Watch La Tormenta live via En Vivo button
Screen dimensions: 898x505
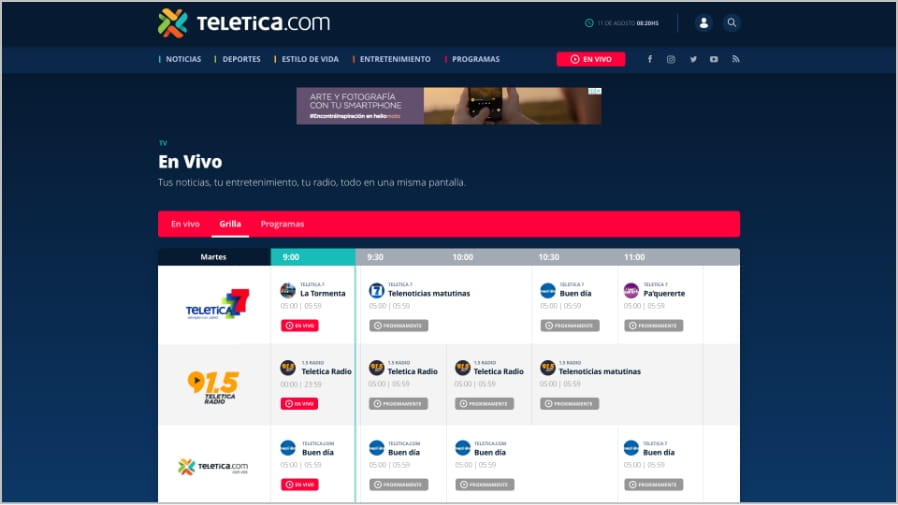pyautogui.click(x=300, y=325)
